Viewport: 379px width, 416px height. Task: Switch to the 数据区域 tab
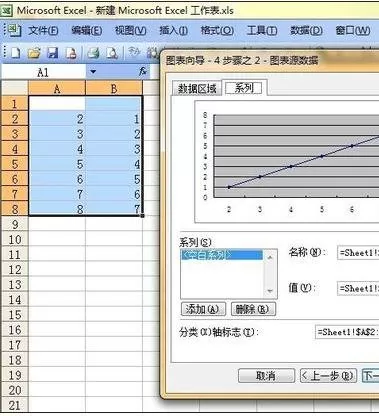tap(197, 89)
